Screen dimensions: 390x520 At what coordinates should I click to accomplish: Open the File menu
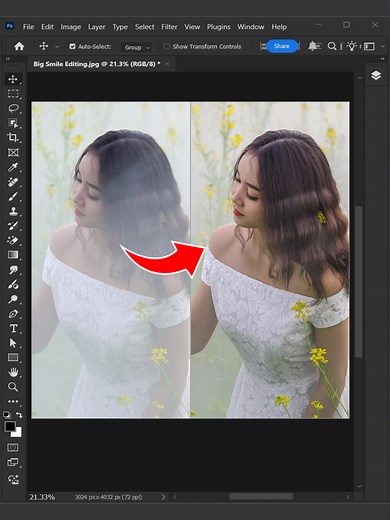28,27
